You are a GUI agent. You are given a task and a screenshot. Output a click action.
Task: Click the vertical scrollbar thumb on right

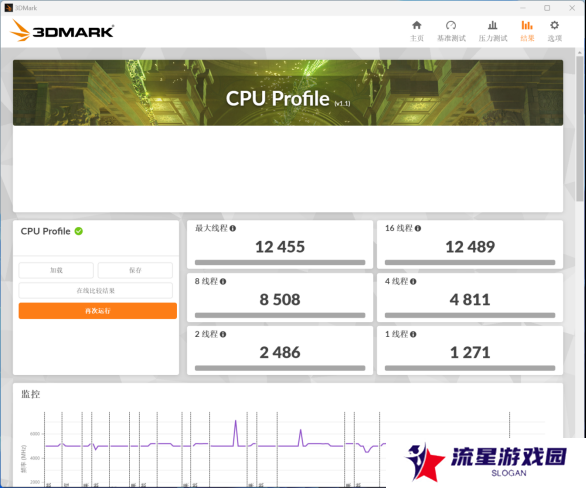[x=580, y=129]
